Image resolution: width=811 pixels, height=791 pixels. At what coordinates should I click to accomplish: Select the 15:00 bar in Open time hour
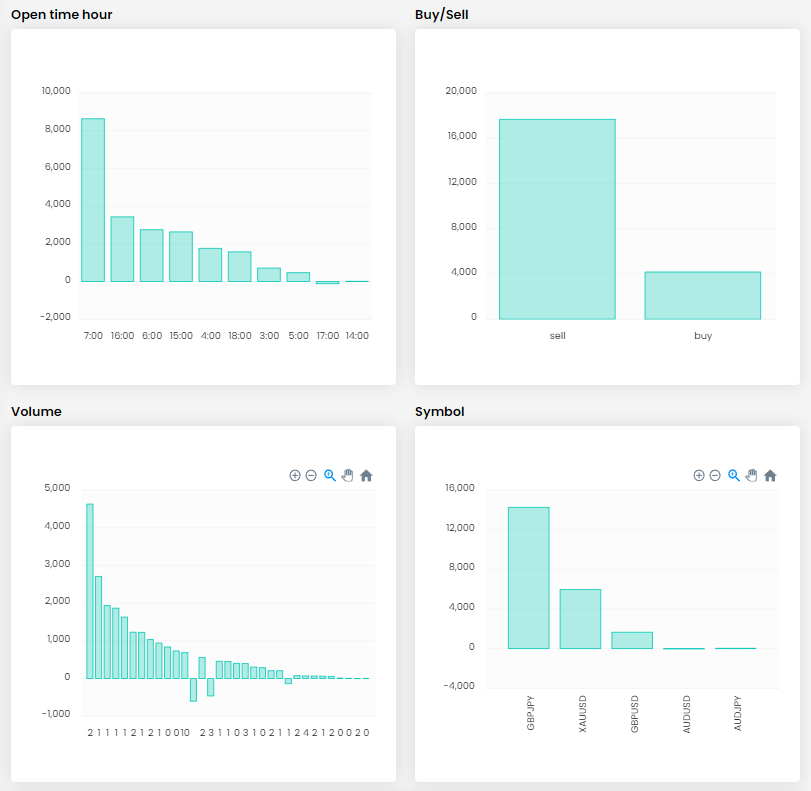coord(181,257)
